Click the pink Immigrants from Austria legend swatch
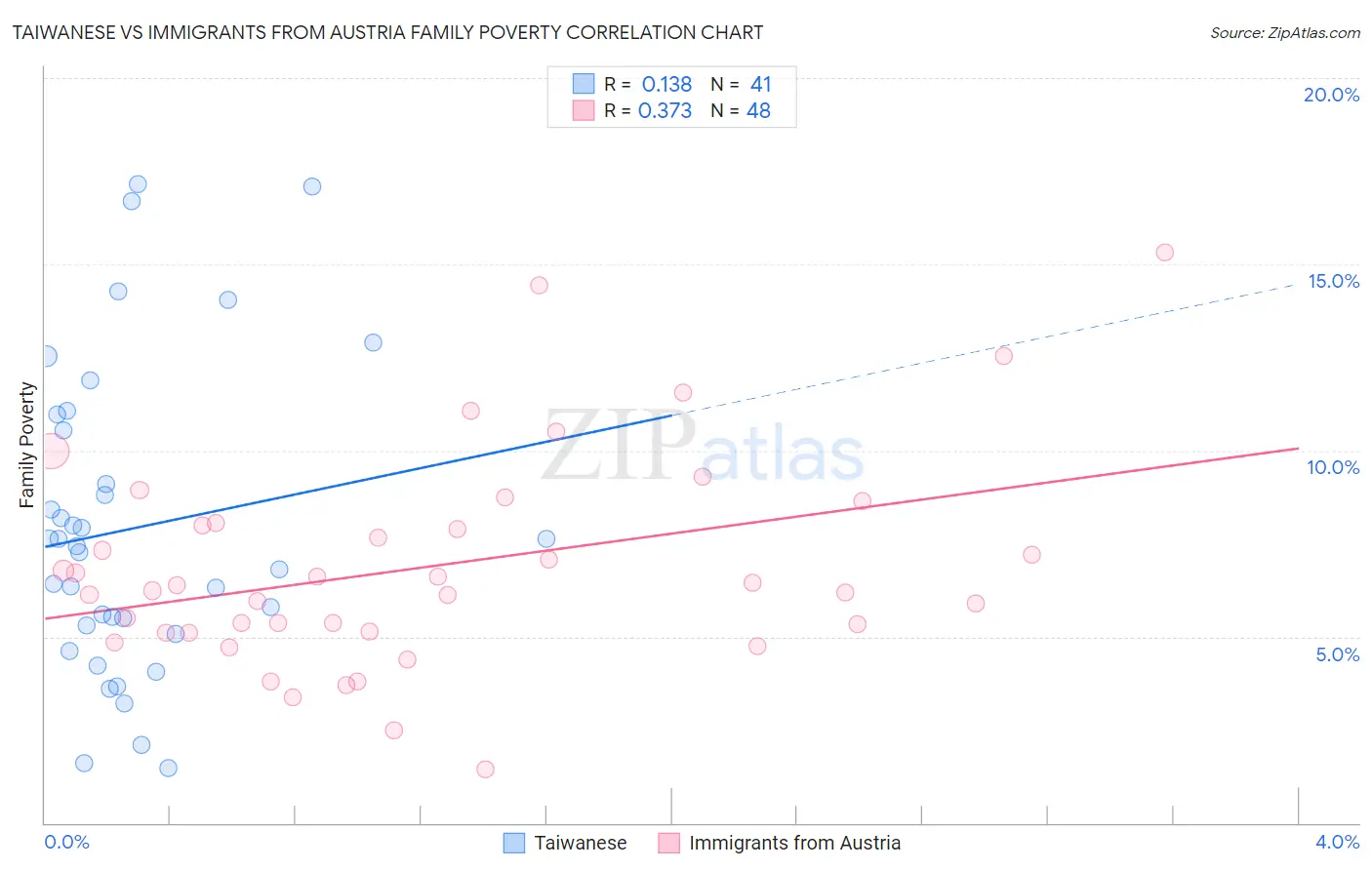The width and height of the screenshot is (1372, 870). click(x=668, y=843)
